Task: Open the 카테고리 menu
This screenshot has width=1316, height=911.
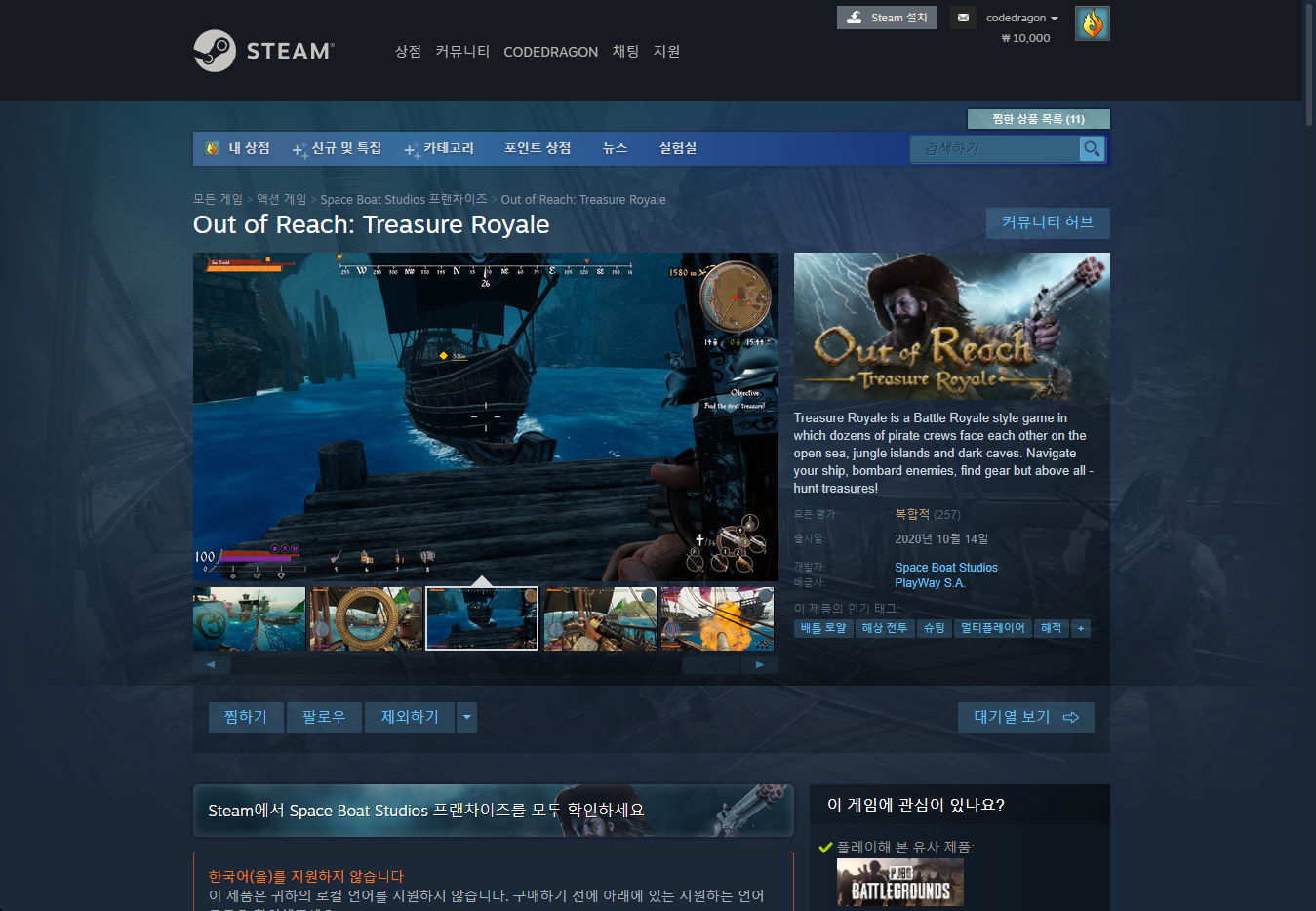Action: pyautogui.click(x=440, y=148)
